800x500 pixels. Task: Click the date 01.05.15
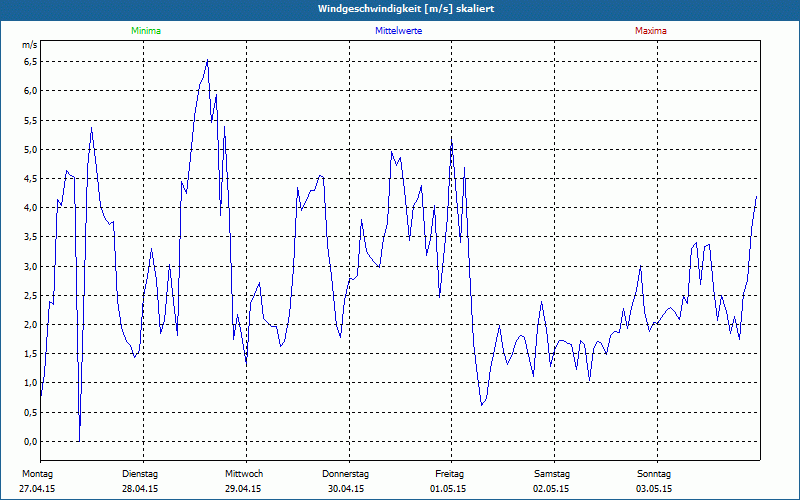pyautogui.click(x=448, y=489)
